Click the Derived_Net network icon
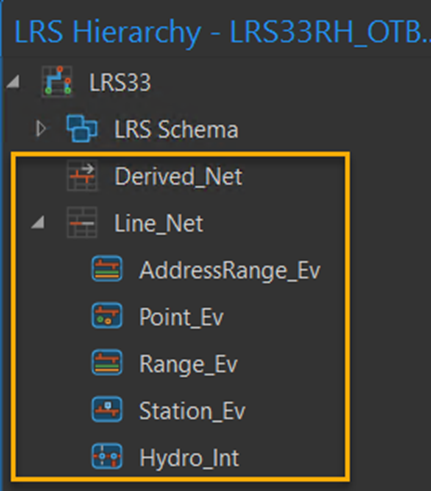Viewport: 431px width, 491px height. coord(82,176)
